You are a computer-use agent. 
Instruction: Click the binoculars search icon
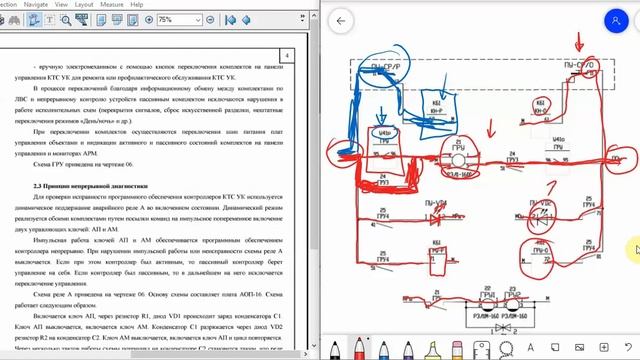(14, 20)
